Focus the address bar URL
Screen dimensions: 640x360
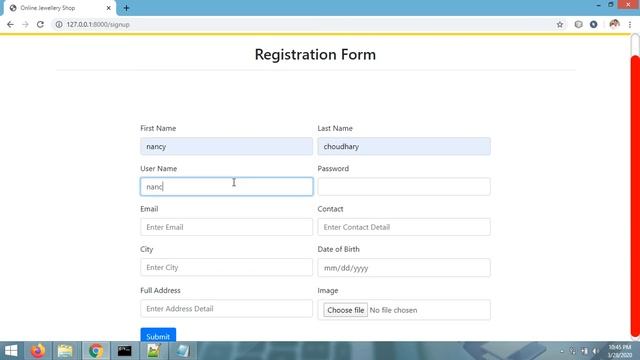(x=98, y=24)
